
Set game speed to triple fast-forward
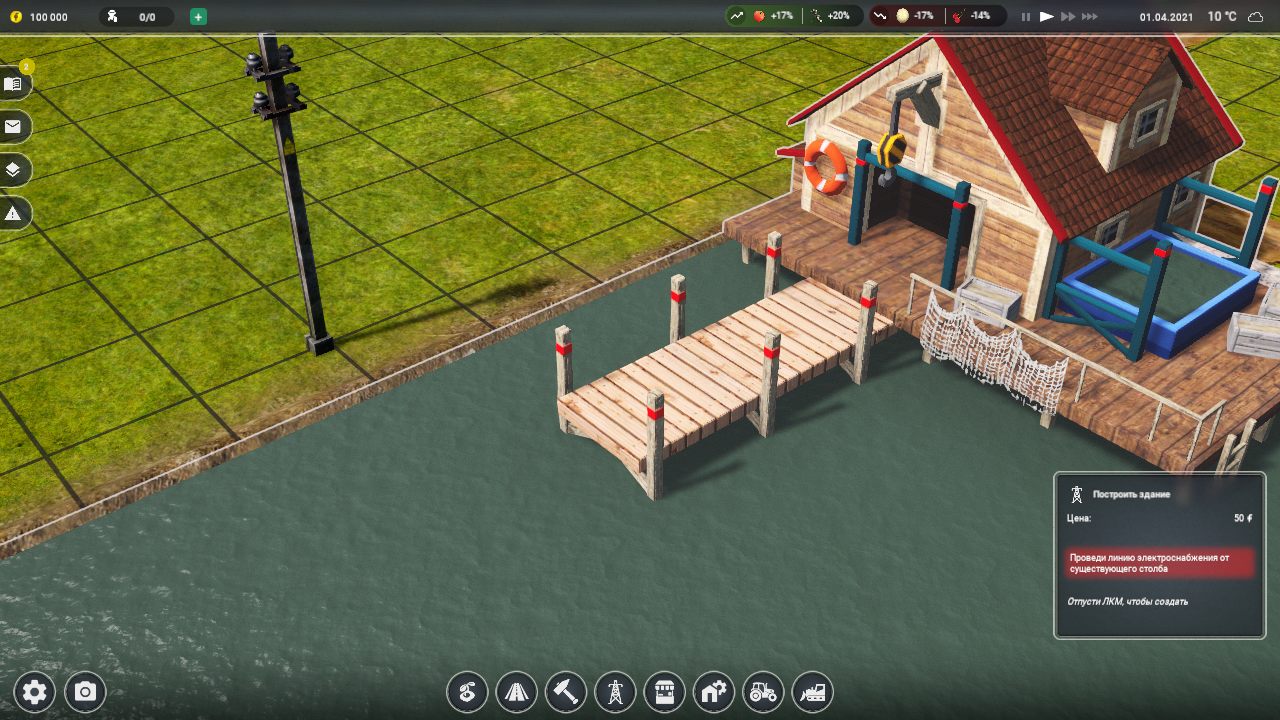(x=1090, y=17)
